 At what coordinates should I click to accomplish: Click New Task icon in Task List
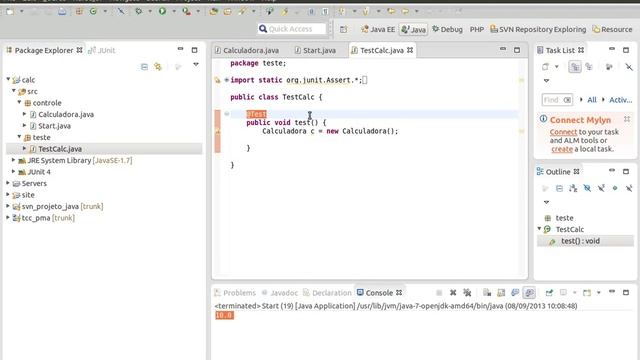545,67
